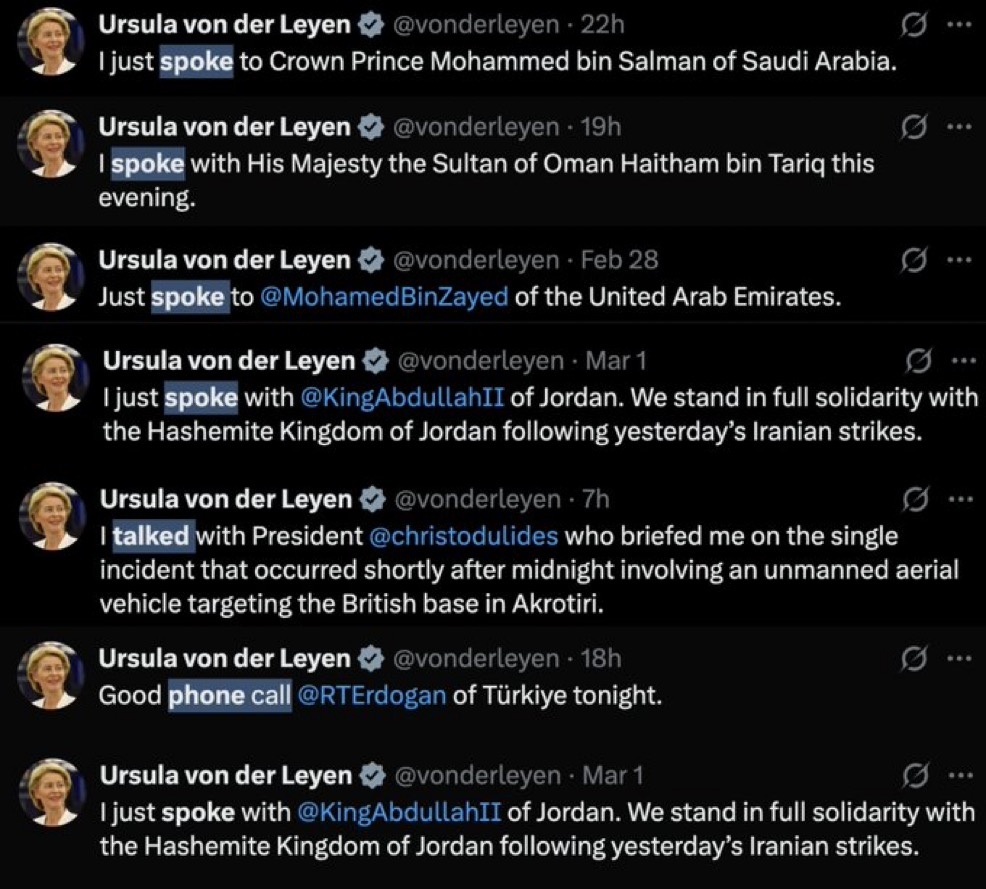986x889 pixels.
Task: Expand the three-dot menu on the Oman tweet
Action: [x=959, y=126]
